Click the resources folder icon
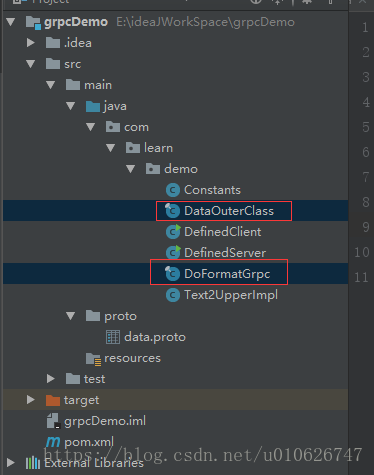Screen dimensions: 374x475 pyautogui.click(x=93, y=359)
